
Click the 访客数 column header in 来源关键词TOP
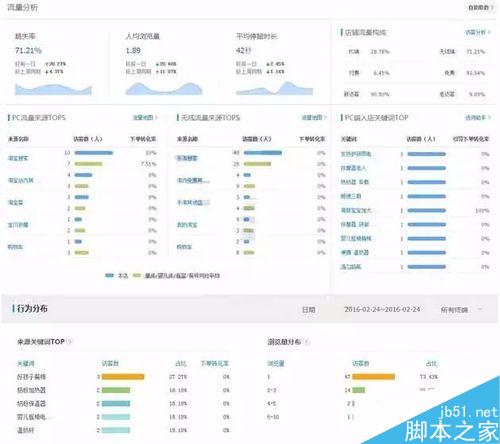click(x=110, y=363)
